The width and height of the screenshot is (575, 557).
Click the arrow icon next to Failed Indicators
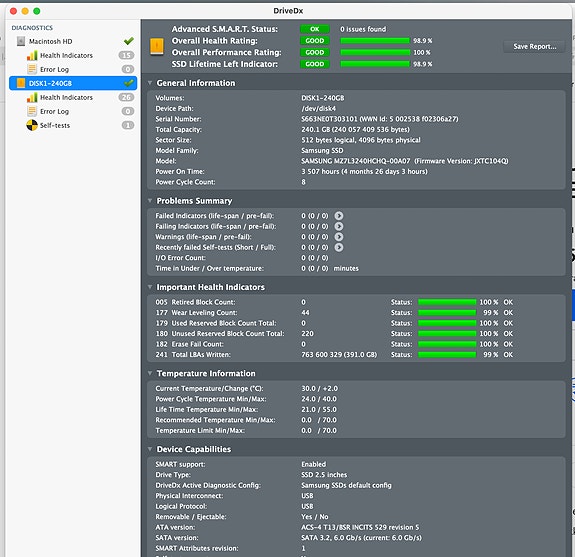[339, 216]
